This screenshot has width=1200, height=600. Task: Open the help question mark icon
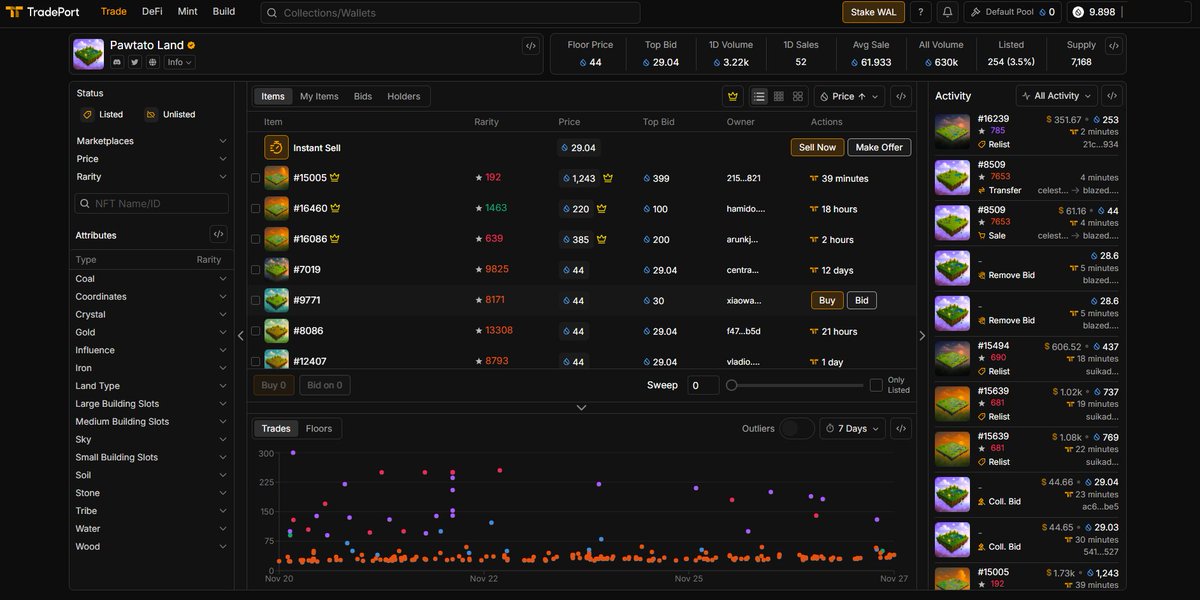click(x=921, y=12)
